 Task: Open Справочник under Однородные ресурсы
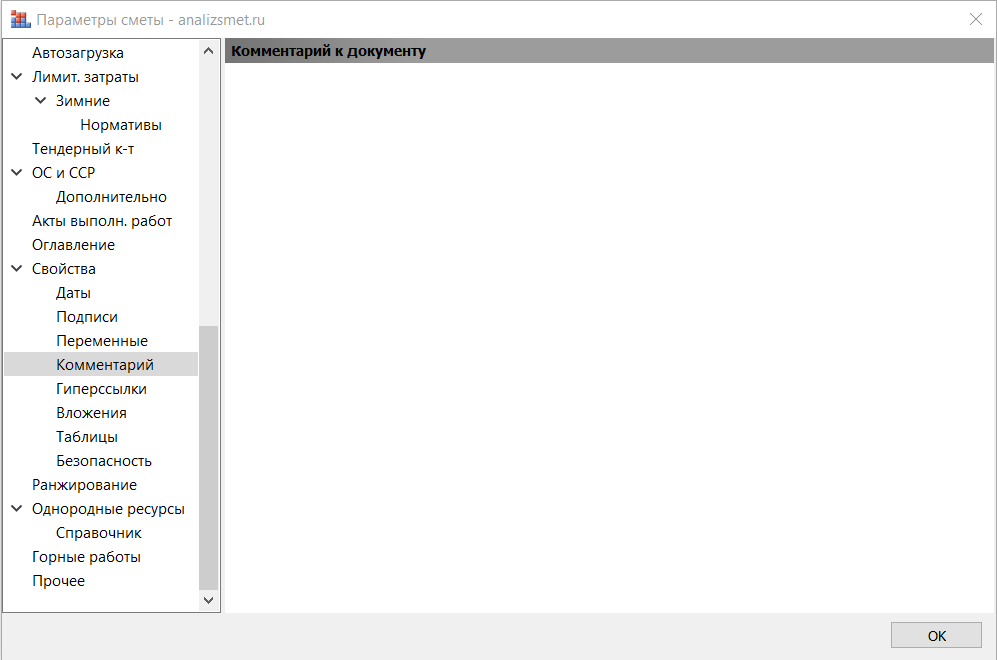pyautogui.click(x=99, y=533)
